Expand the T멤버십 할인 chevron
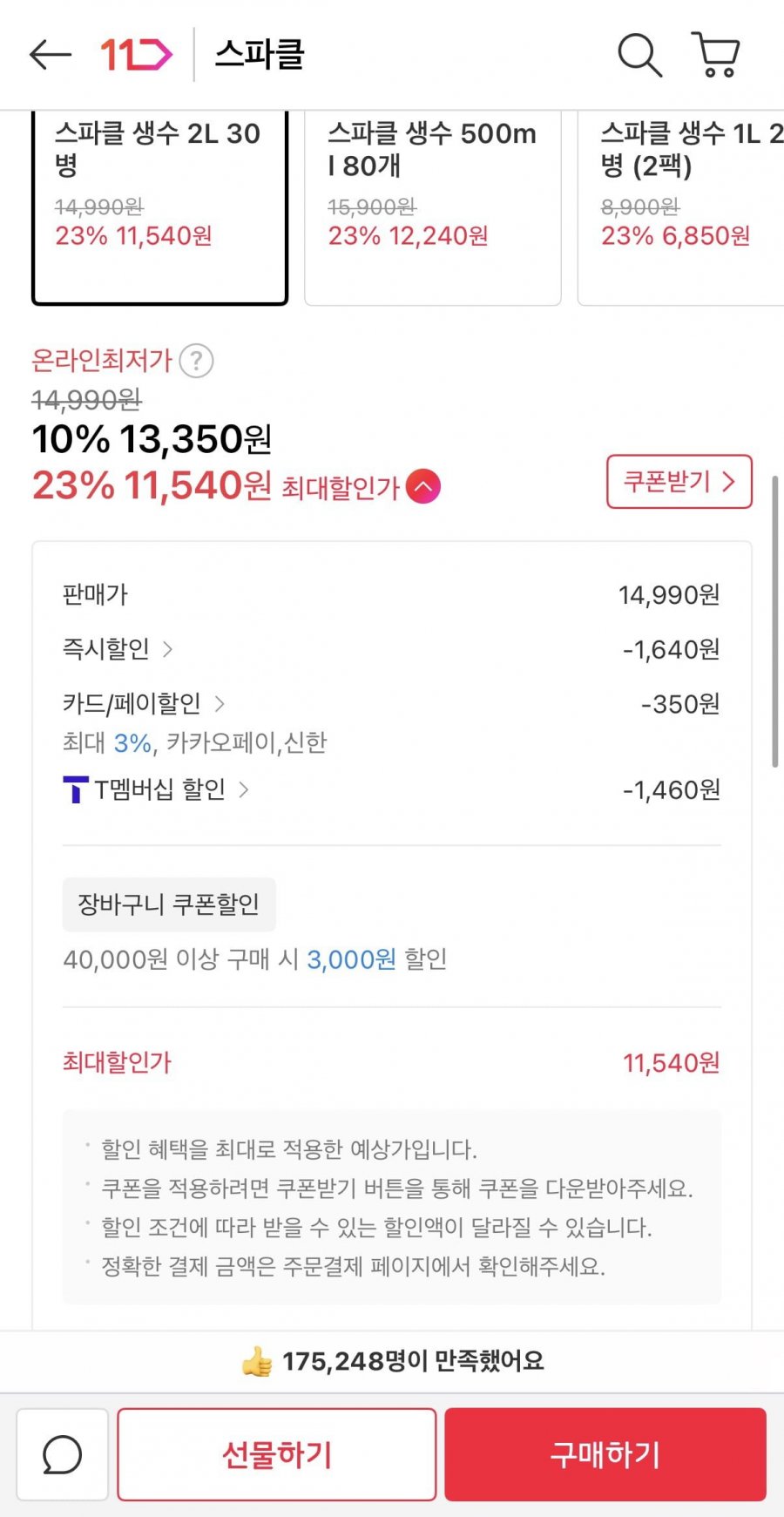784x1517 pixels. (244, 789)
